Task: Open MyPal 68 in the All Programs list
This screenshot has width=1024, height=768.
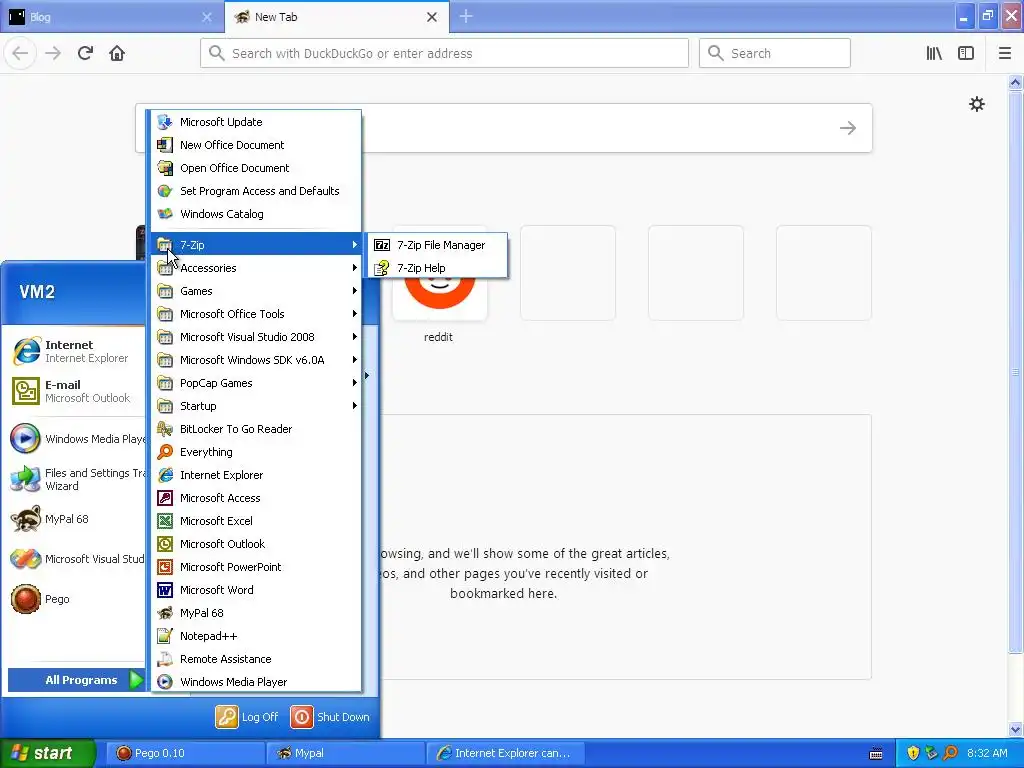Action: click(x=256, y=613)
